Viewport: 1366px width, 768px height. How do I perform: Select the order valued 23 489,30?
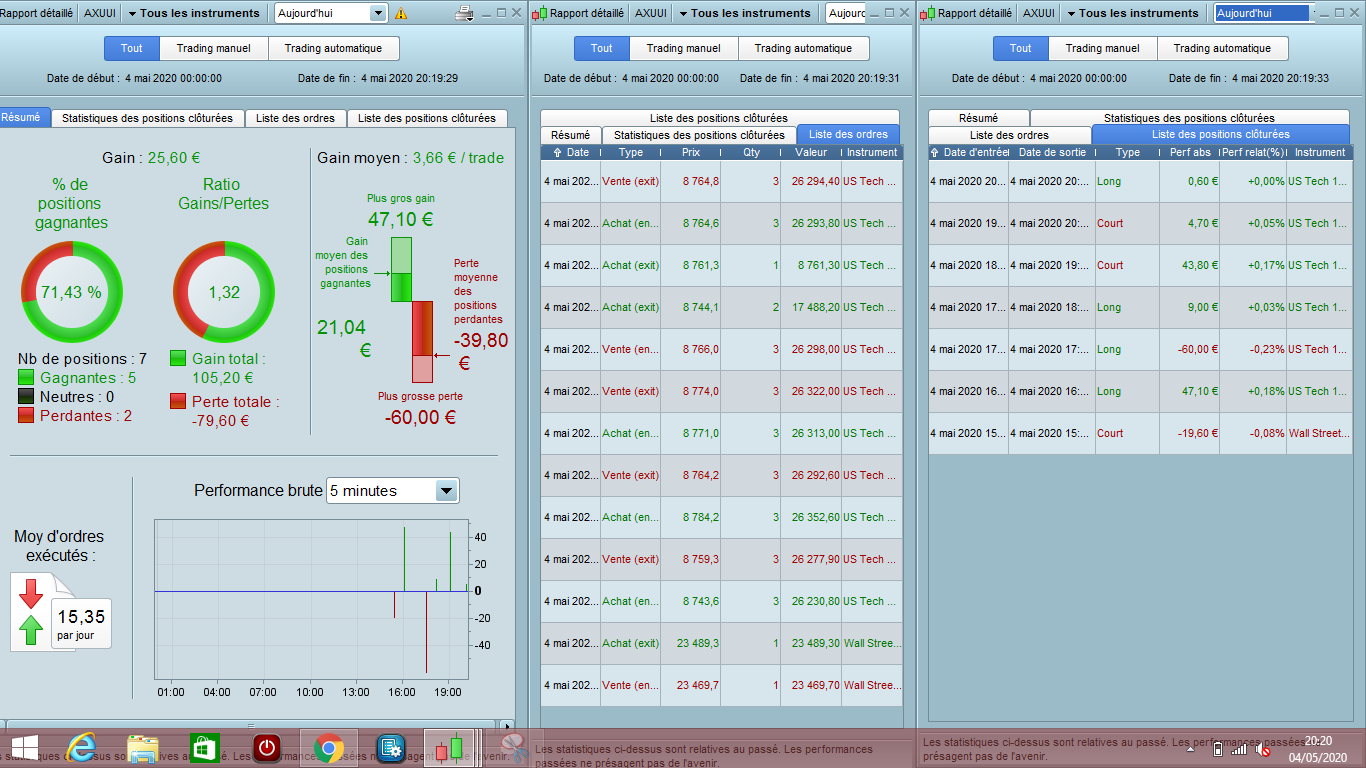click(x=721, y=643)
